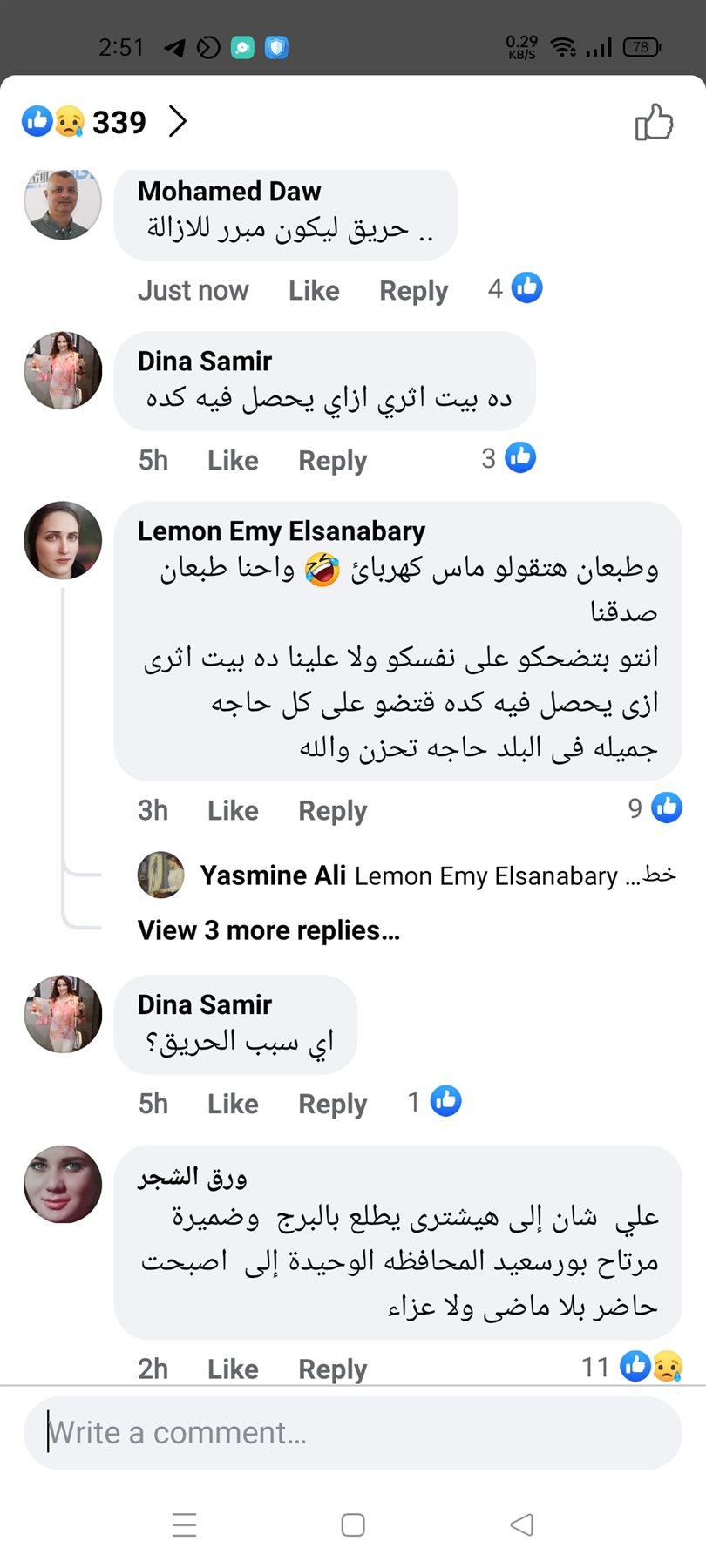Viewport: 706px width, 1568px height.
Task: Like Dina Samir's fire cause question comment
Action: (x=233, y=1104)
